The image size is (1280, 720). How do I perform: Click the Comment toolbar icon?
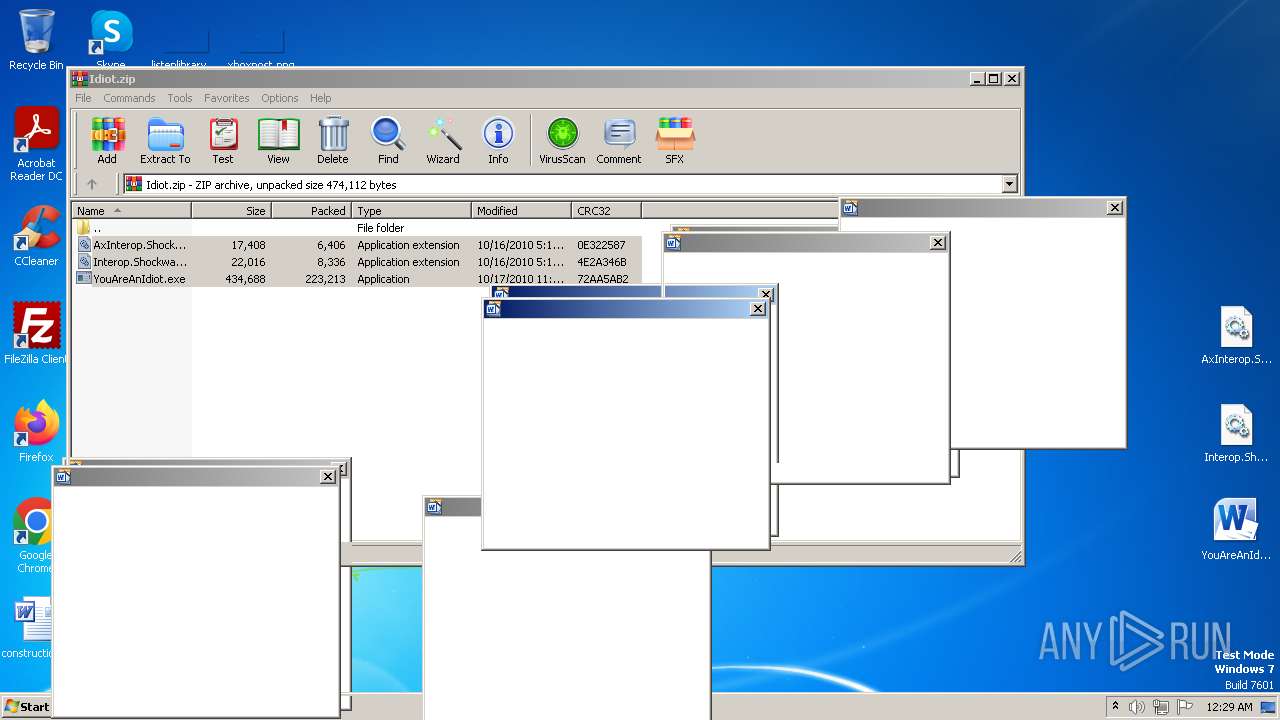point(619,140)
